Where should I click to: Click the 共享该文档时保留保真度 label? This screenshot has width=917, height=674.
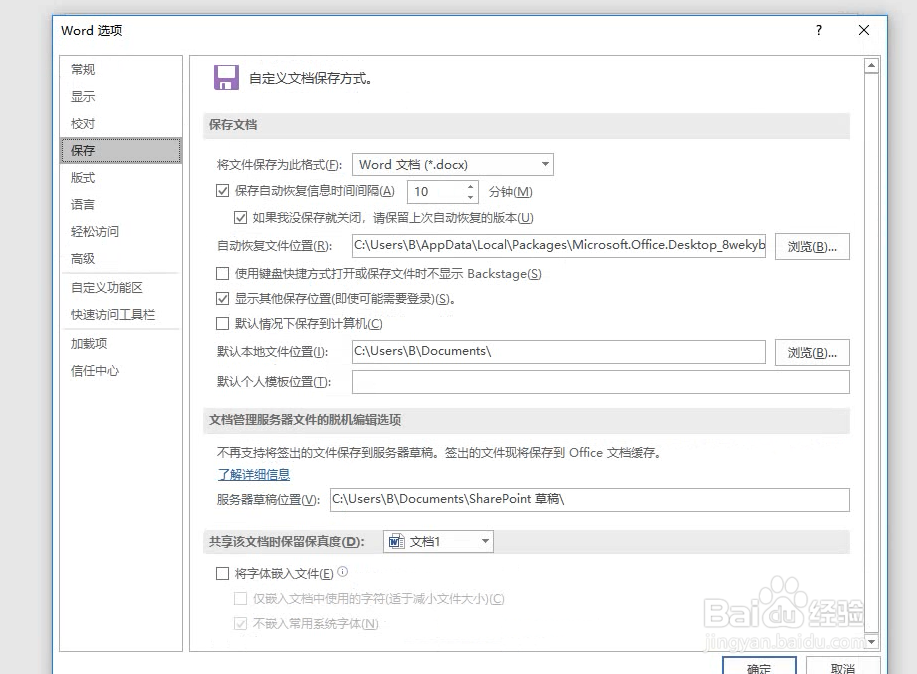point(287,542)
